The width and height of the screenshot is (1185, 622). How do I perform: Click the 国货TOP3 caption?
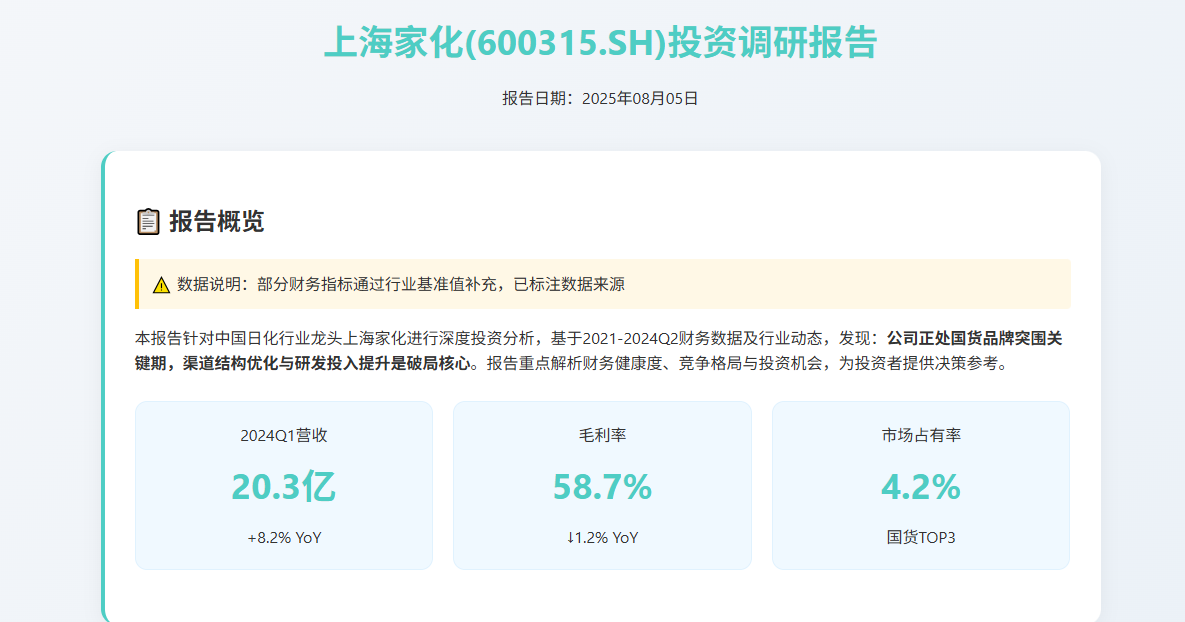(x=921, y=537)
